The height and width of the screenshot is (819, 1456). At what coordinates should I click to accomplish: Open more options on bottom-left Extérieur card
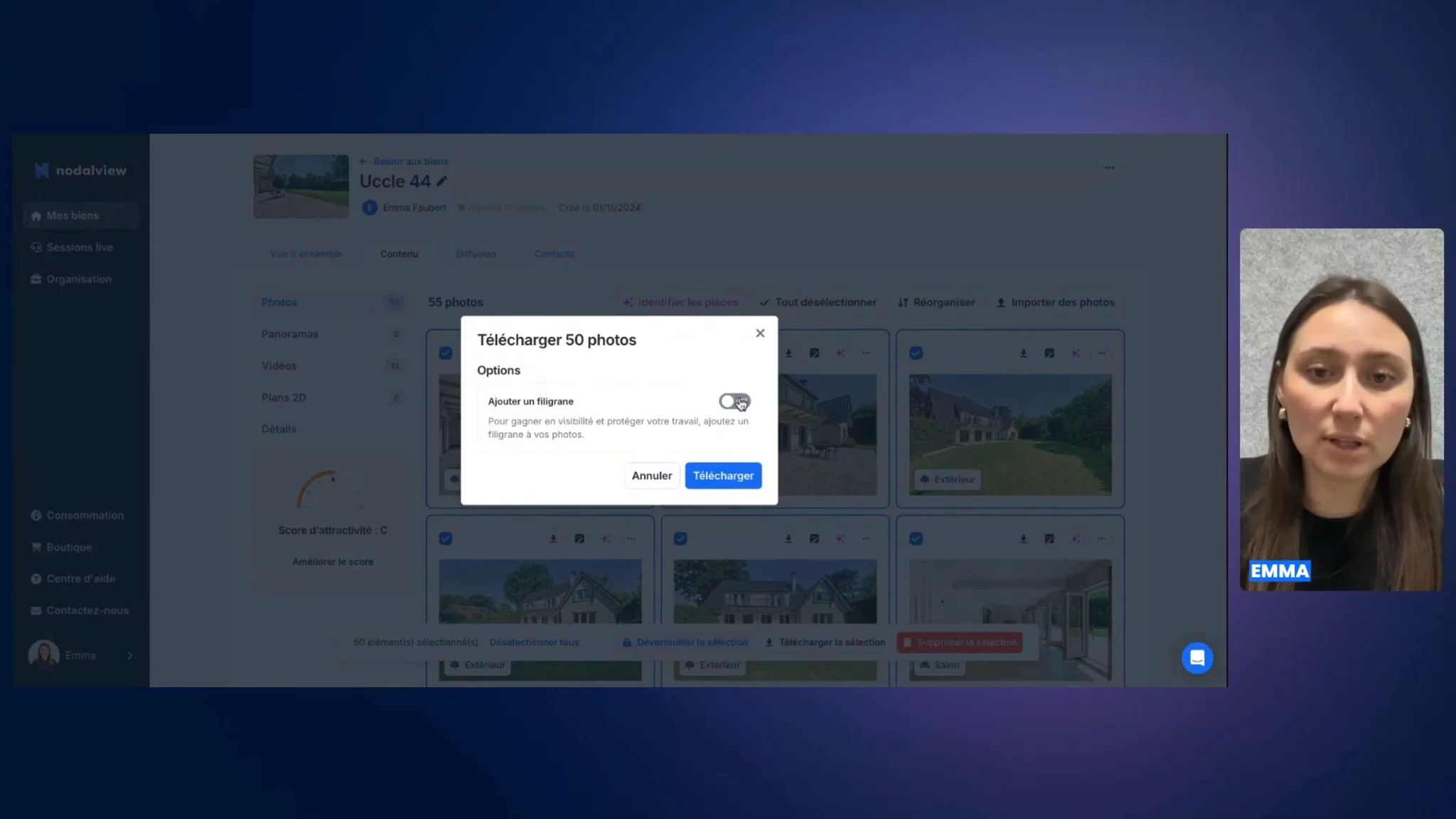[631, 539]
